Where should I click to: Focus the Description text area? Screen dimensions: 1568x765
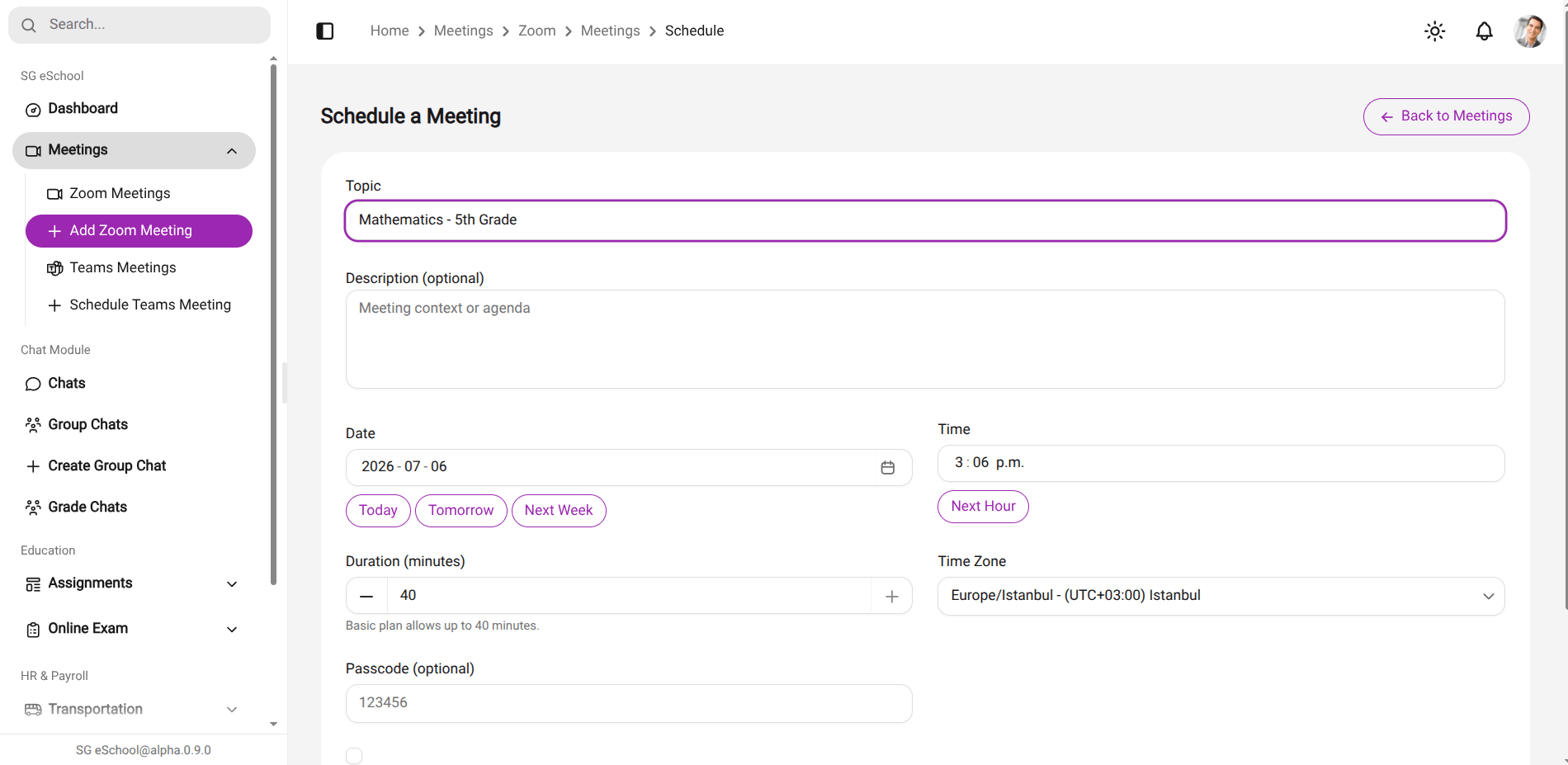(x=925, y=339)
